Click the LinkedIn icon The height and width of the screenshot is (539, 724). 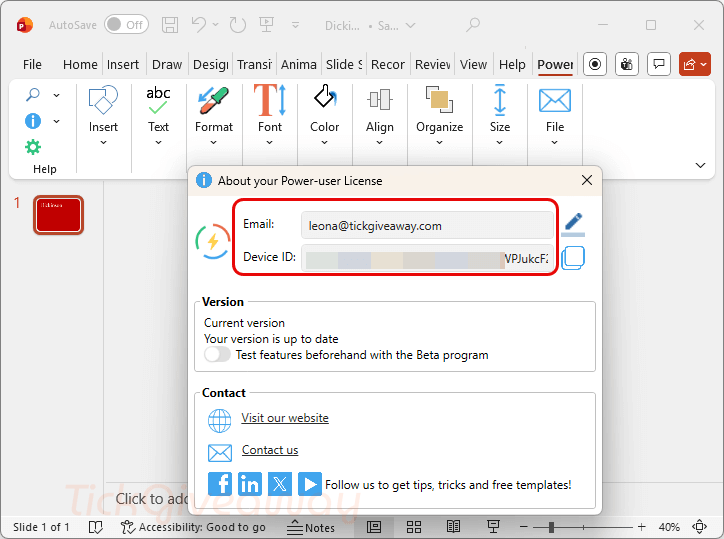250,484
